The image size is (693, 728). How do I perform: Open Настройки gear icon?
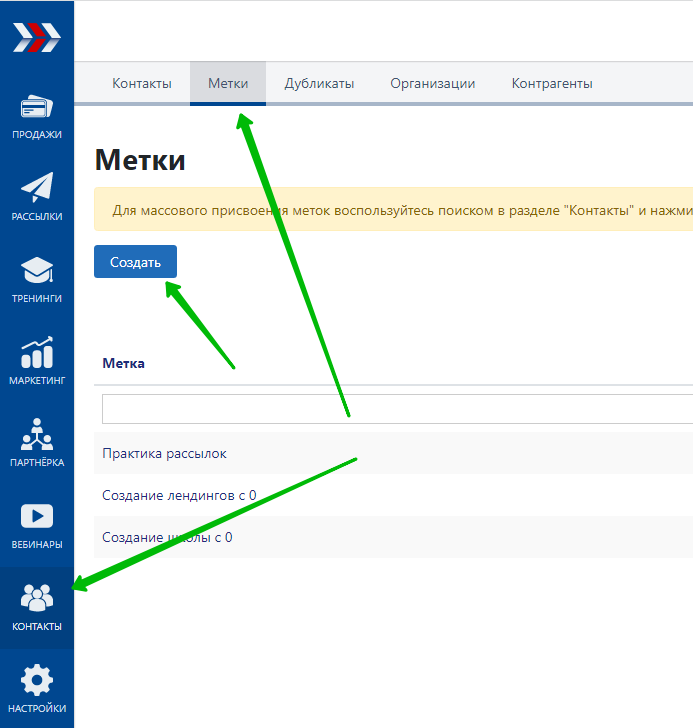click(36, 681)
